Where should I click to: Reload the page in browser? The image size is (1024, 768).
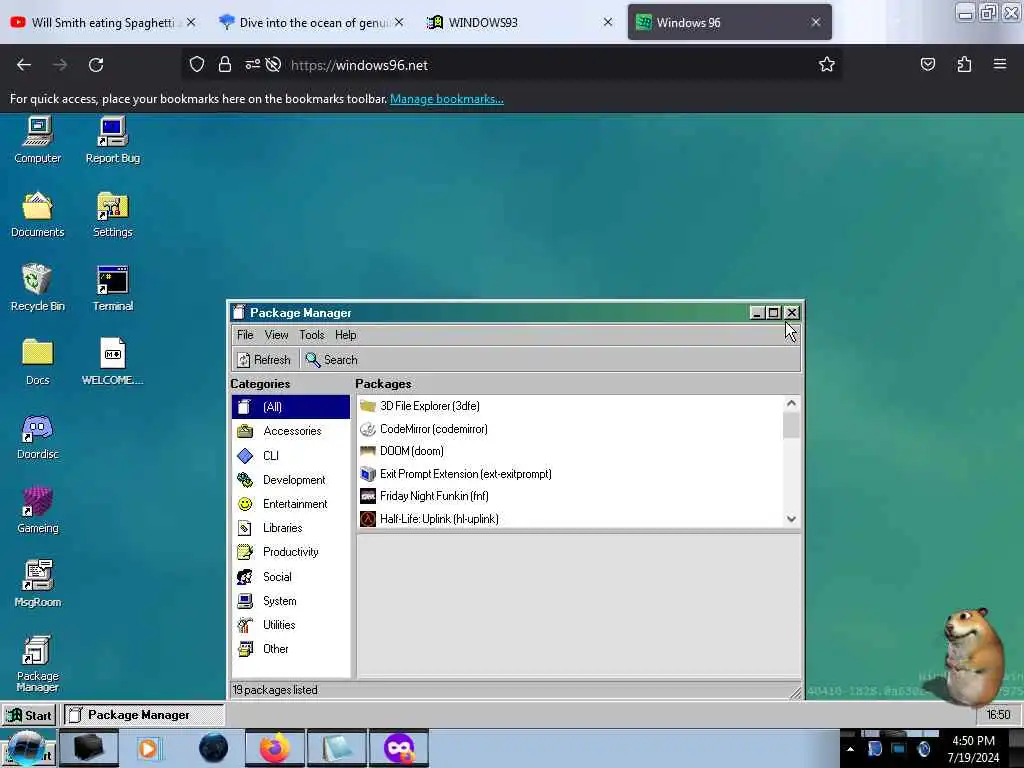(96, 65)
